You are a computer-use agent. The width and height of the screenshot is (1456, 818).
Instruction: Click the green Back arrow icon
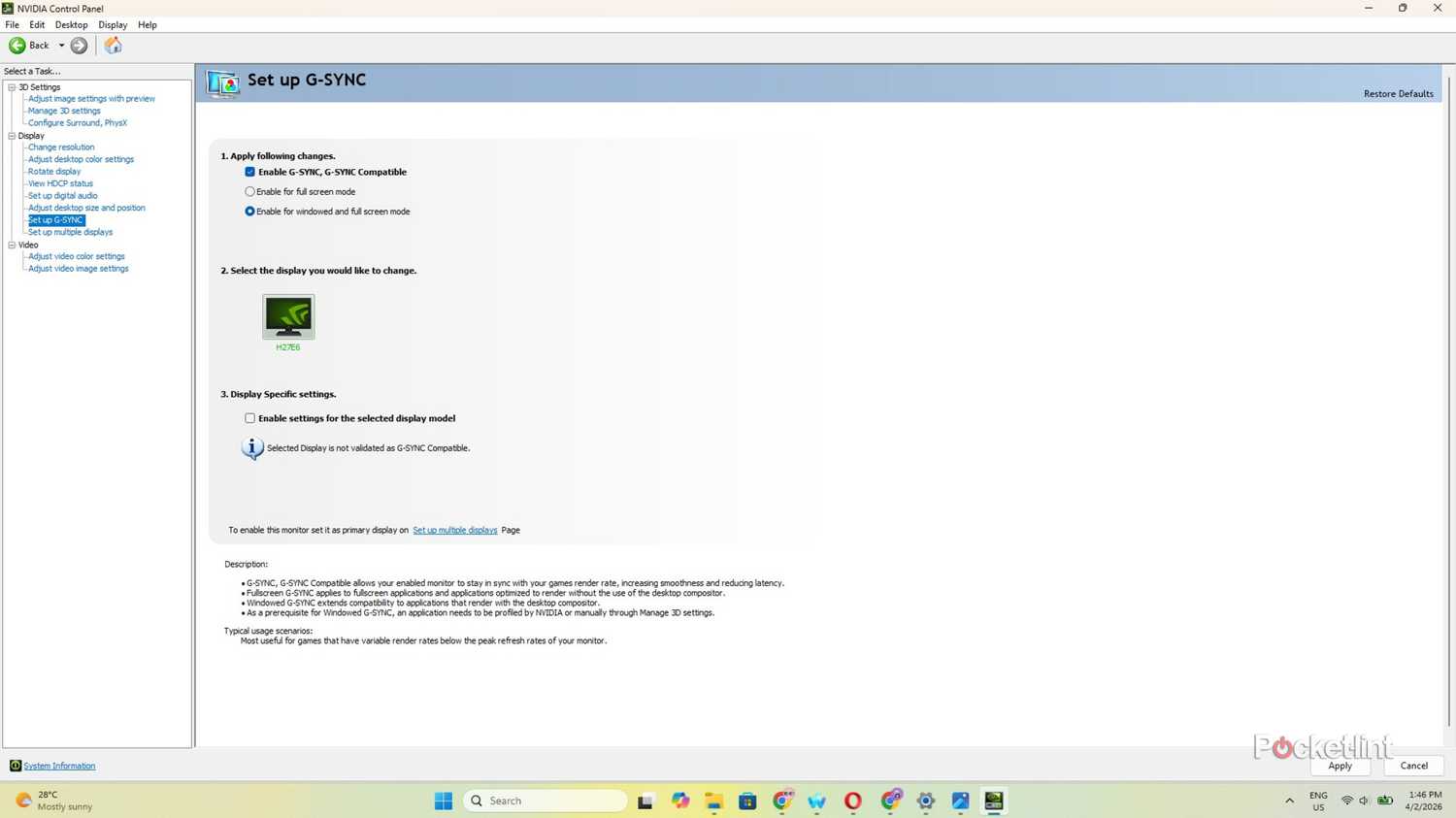(17, 46)
